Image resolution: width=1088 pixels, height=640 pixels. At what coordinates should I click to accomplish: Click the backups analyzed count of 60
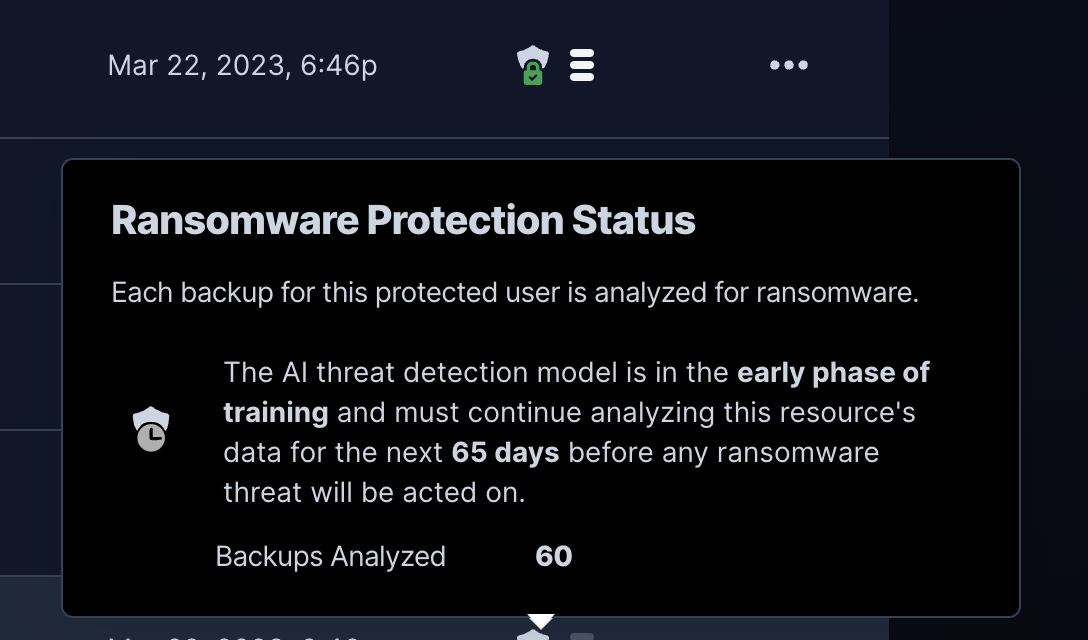pyautogui.click(x=554, y=557)
